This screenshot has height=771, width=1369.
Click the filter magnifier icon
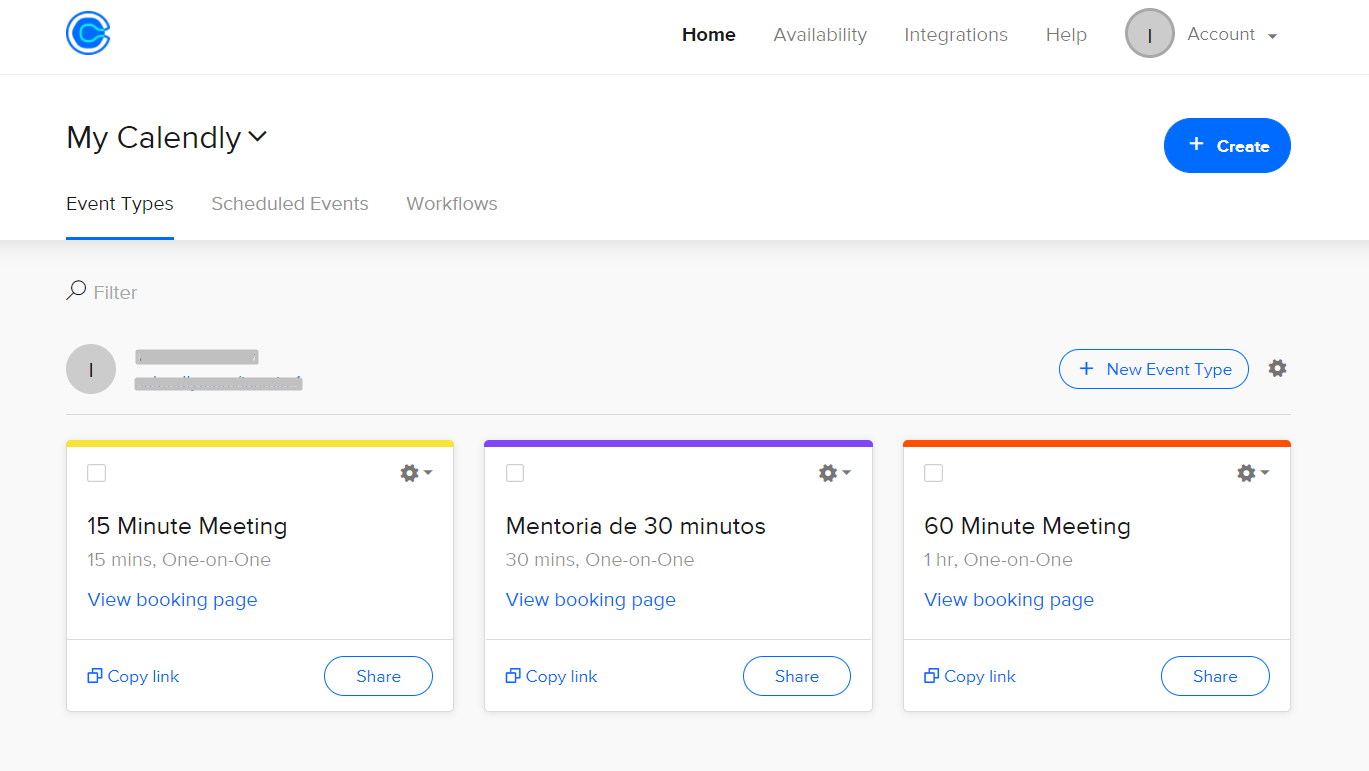76,291
